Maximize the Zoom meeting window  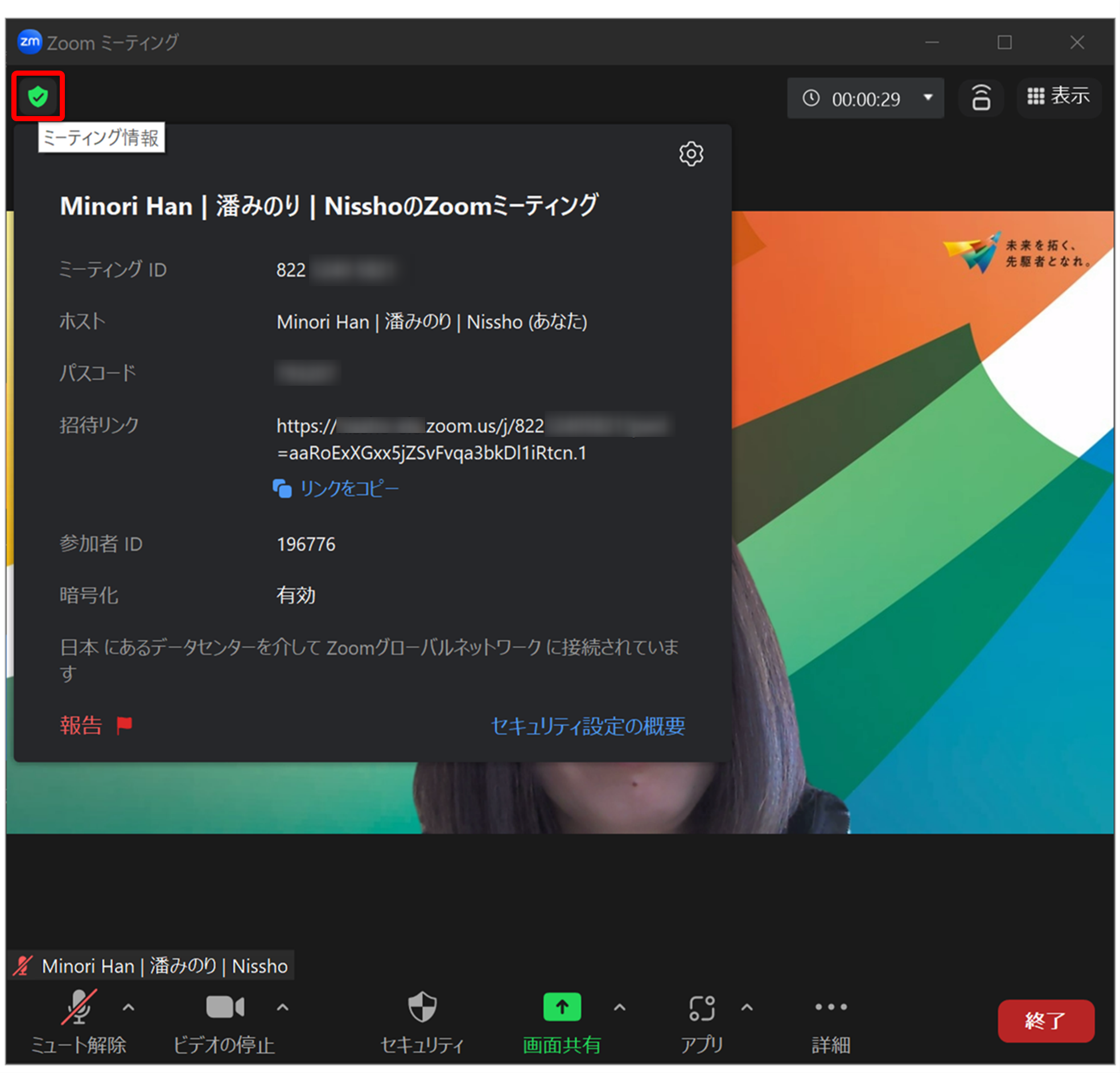[1004, 42]
